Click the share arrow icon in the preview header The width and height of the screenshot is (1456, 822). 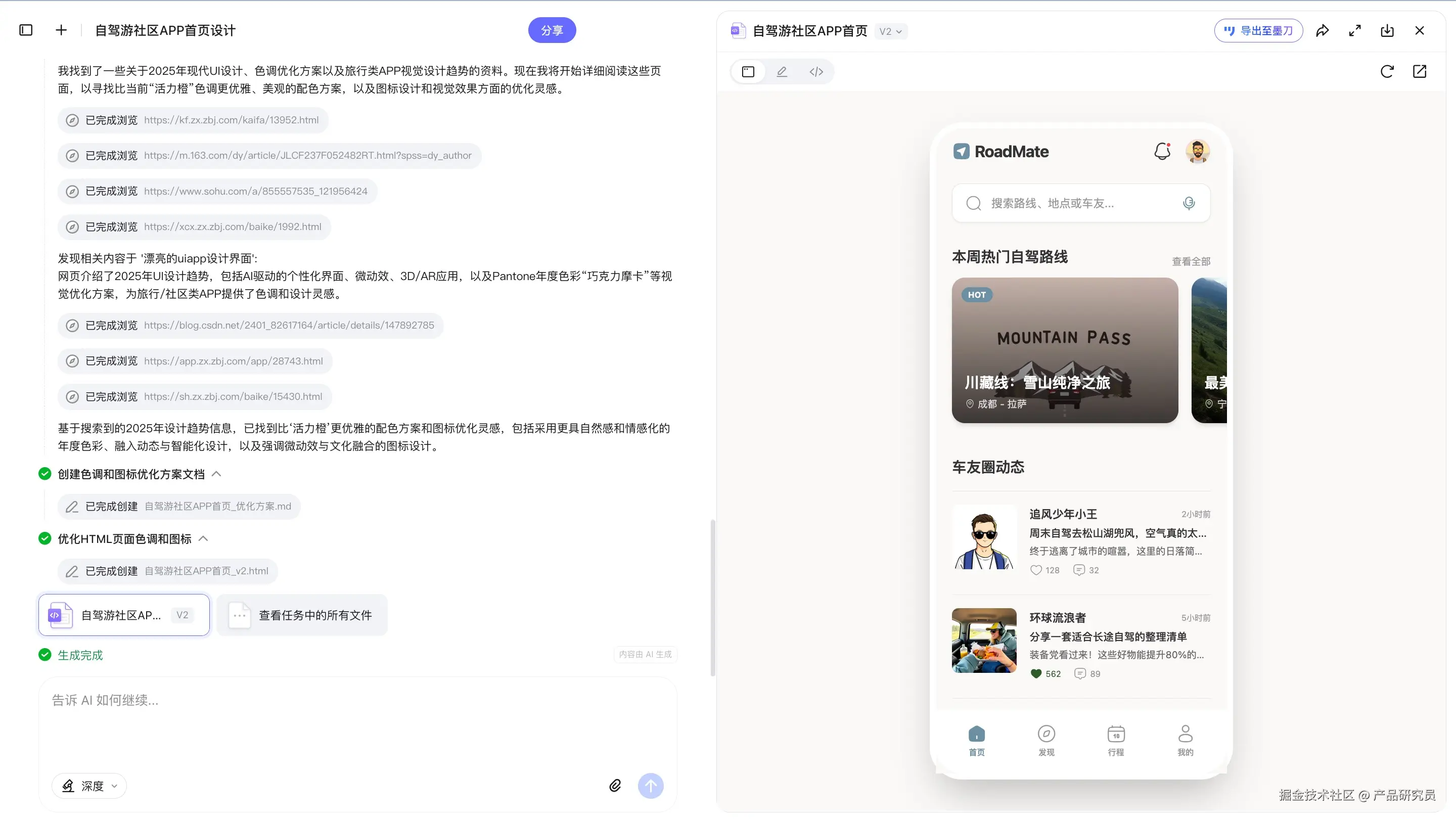(x=1322, y=30)
